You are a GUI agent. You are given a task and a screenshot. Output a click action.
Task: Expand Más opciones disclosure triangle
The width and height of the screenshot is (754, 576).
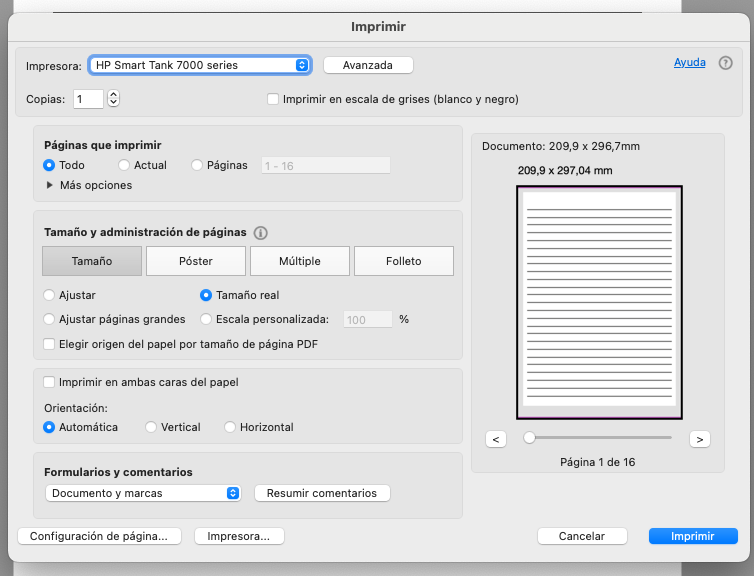(50, 185)
